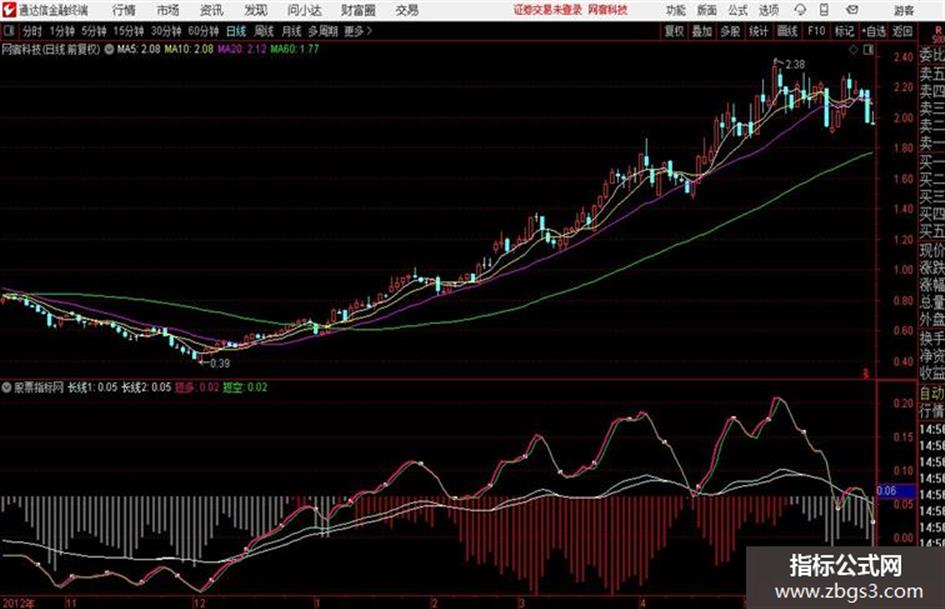
Task: Click the 复权 toolbar button
Action: coord(674,31)
